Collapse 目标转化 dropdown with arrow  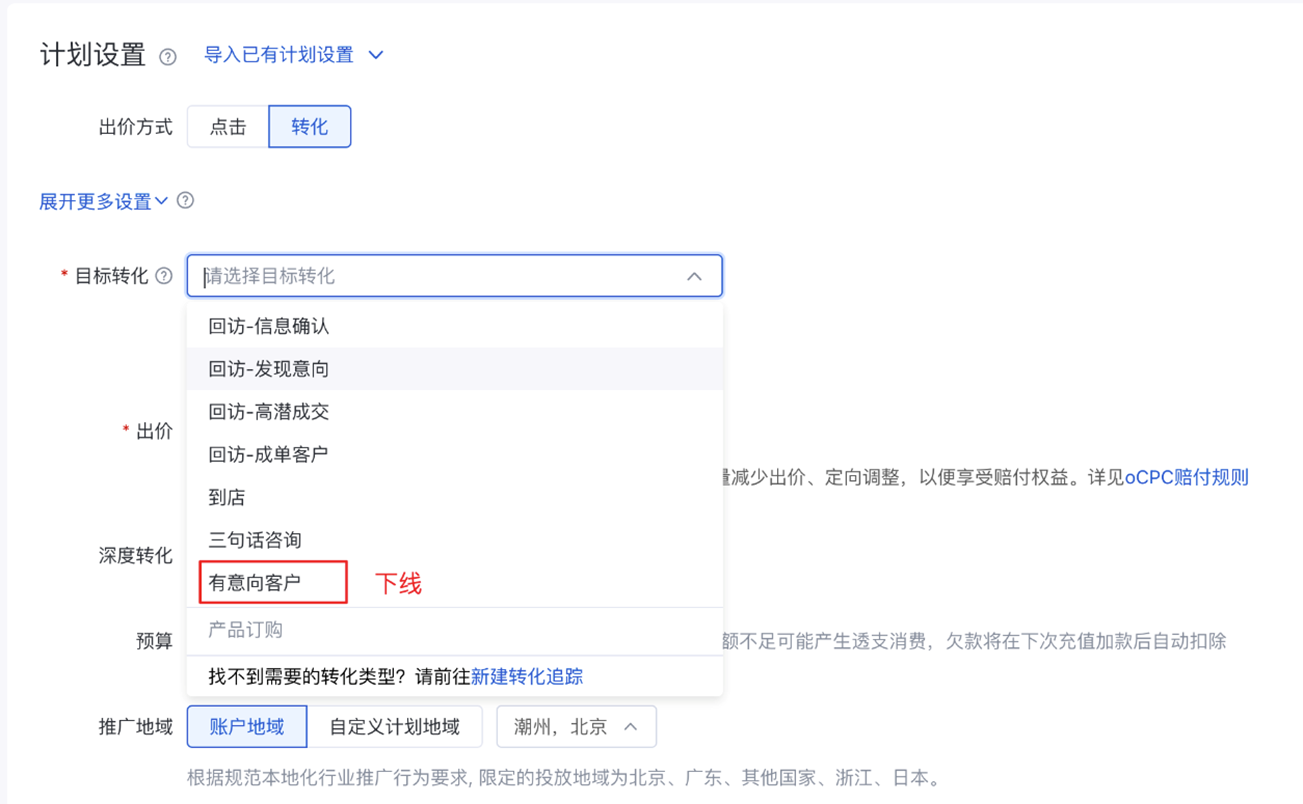click(x=694, y=276)
